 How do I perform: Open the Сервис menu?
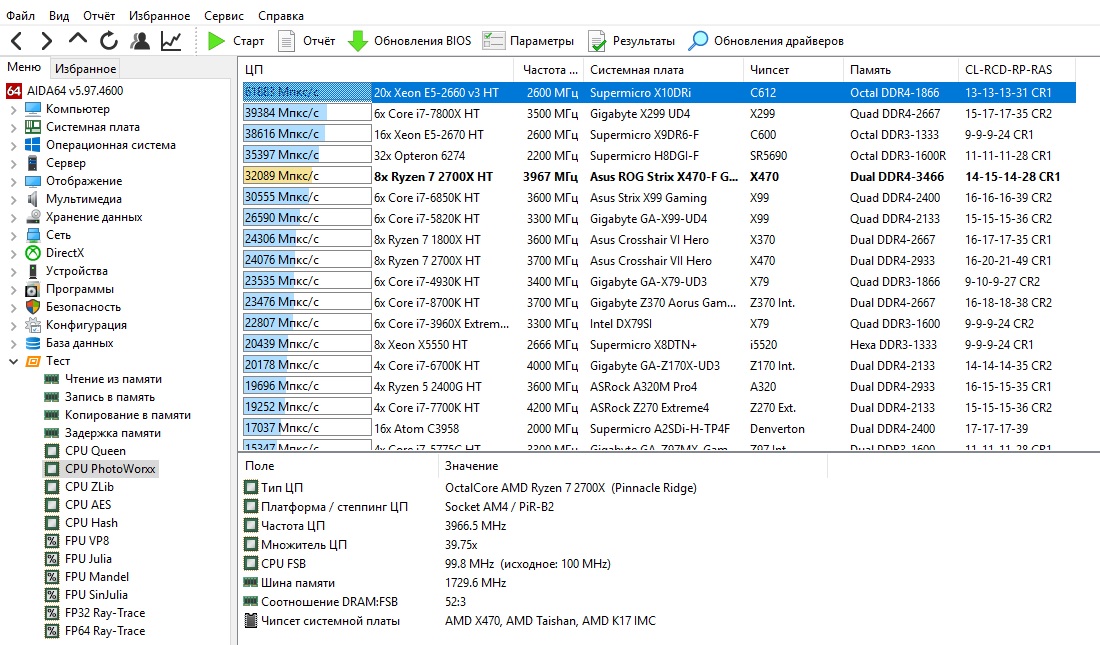click(224, 15)
